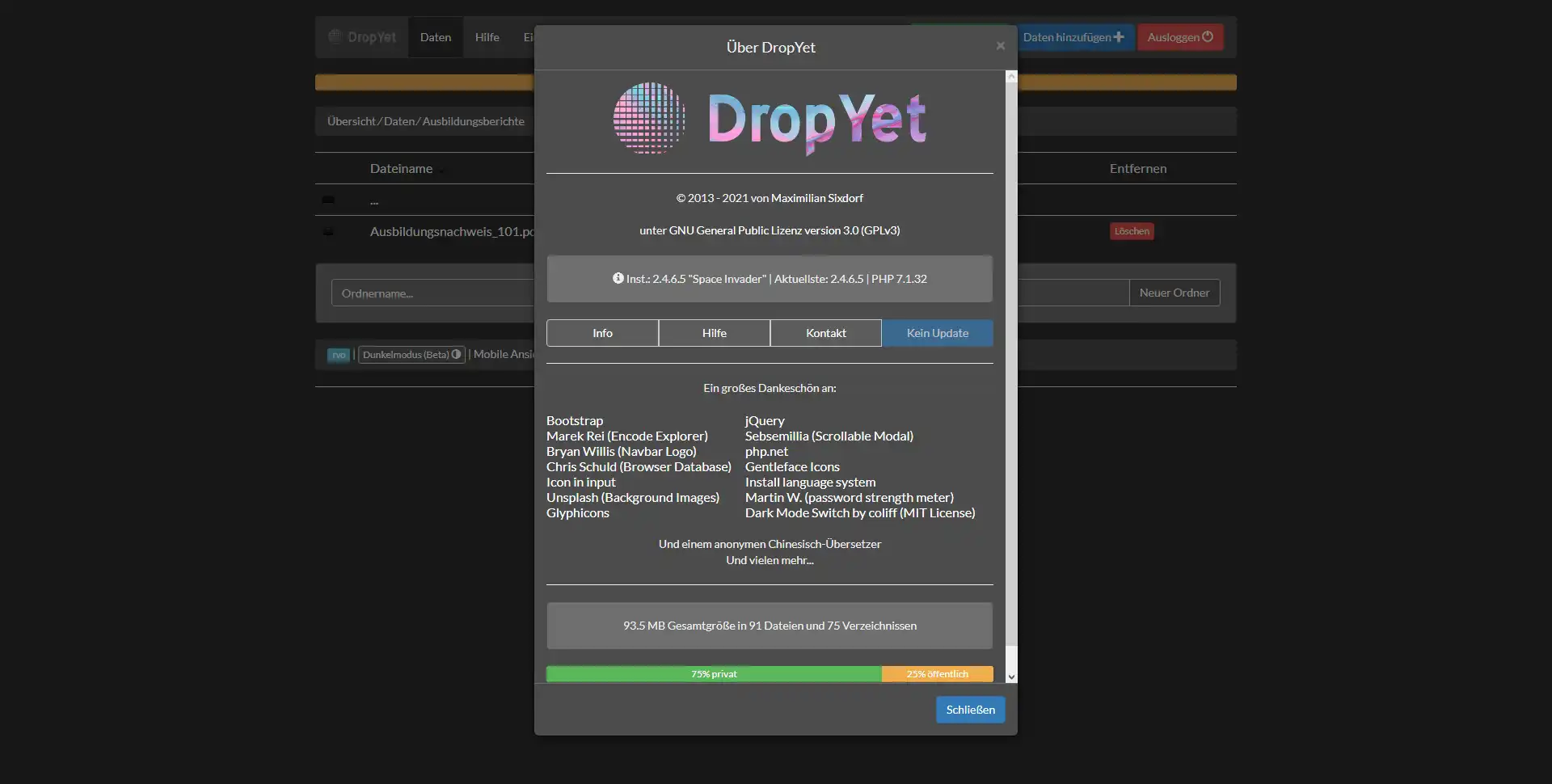Click the 'Icon in input' credit
The width and height of the screenshot is (1552, 784).
pos(581,482)
